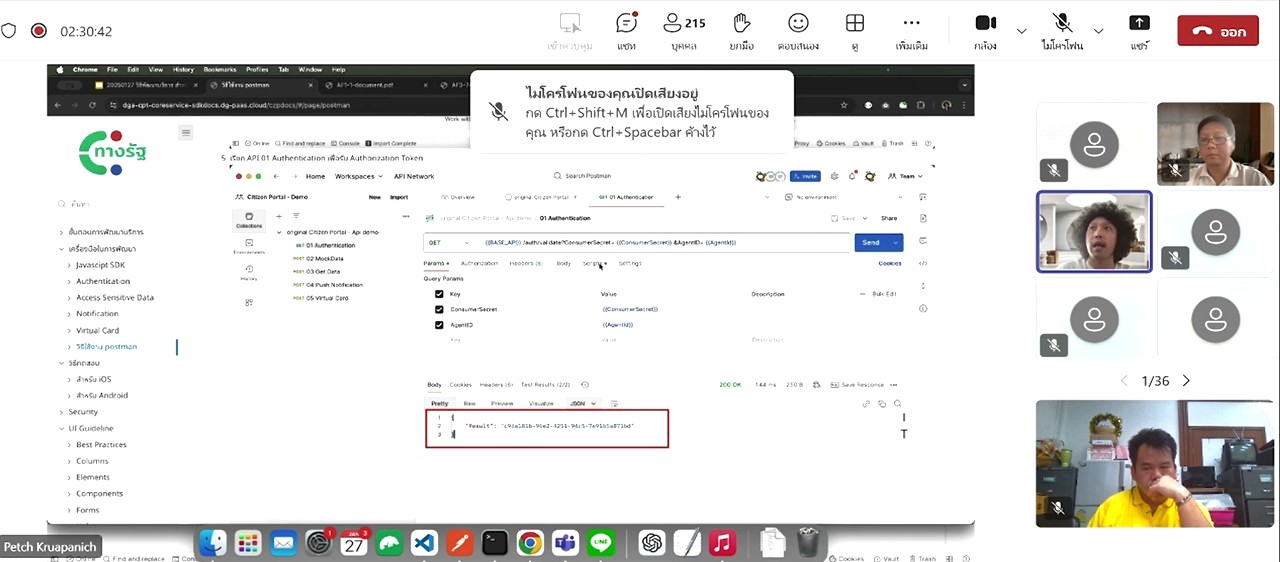The image size is (1280, 562).
Task: Open Chrome's Profiles menu
Action: 257,70
